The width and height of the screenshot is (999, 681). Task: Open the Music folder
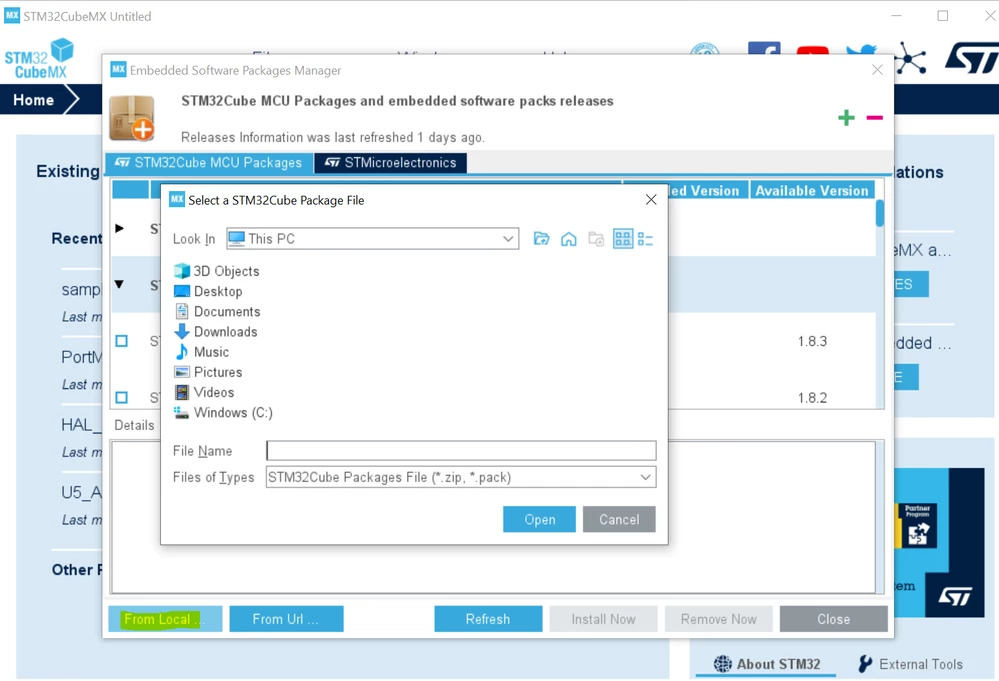point(201,352)
